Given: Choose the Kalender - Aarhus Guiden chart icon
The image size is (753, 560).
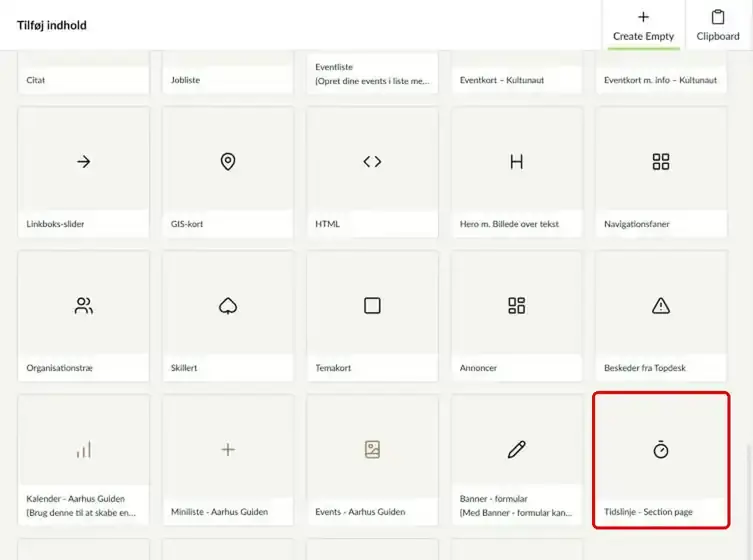Looking at the screenshot, I should point(84,450).
